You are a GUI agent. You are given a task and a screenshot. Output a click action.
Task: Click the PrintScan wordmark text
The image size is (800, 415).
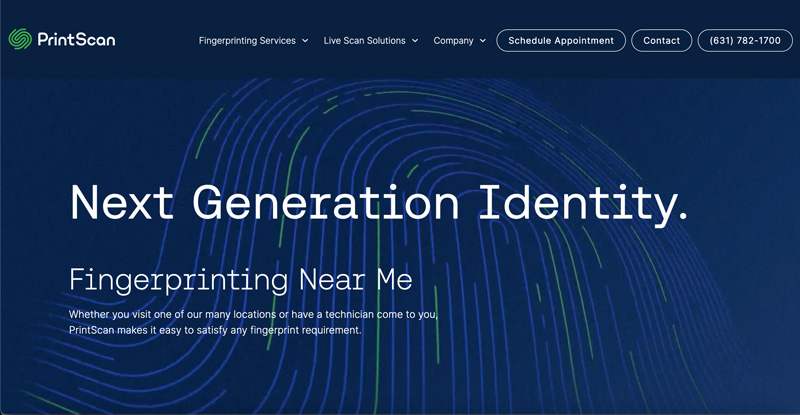pyautogui.click(x=77, y=40)
